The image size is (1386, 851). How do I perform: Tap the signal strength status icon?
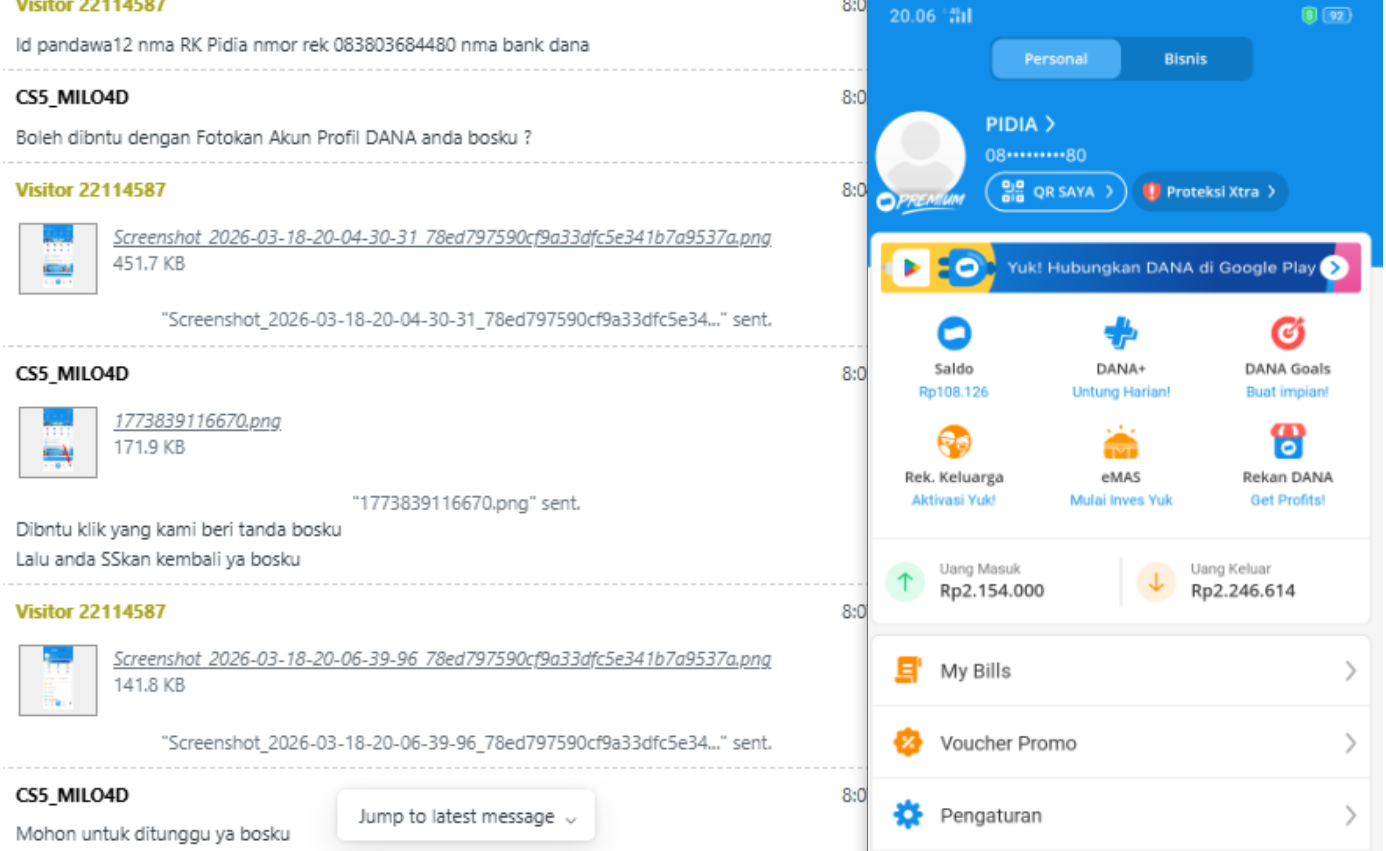960,15
